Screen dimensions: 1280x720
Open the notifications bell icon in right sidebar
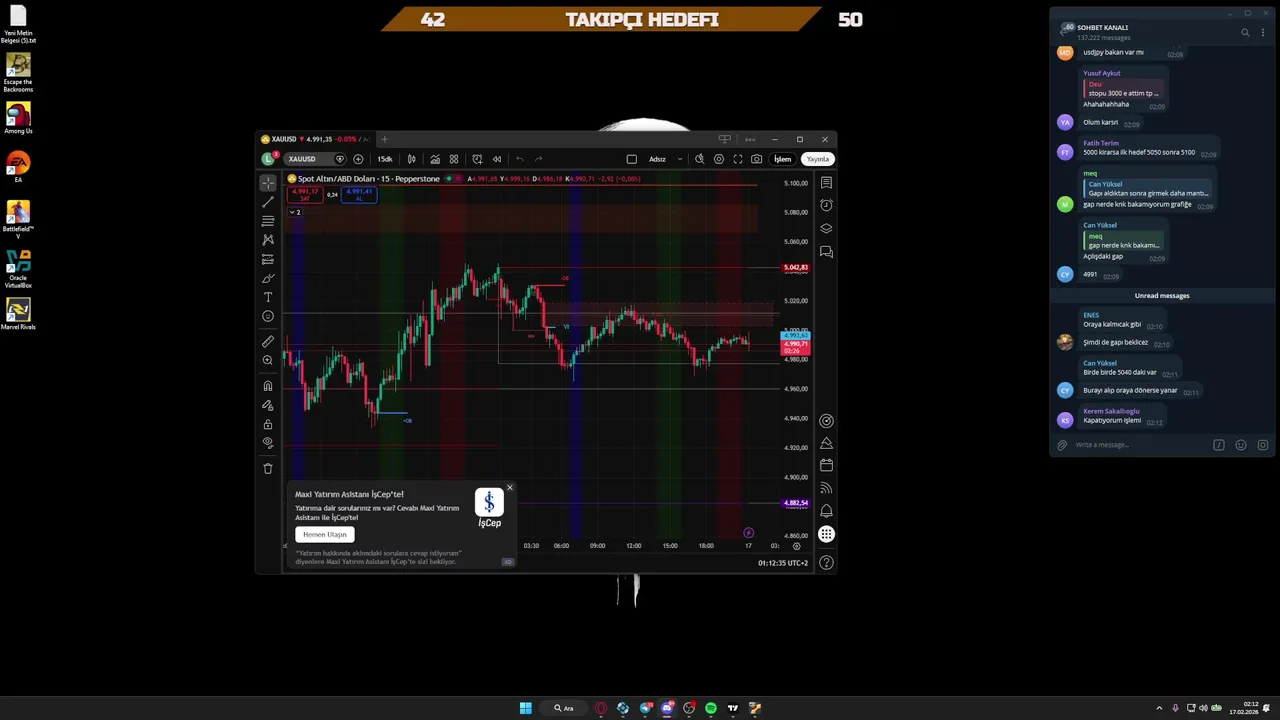(826, 511)
